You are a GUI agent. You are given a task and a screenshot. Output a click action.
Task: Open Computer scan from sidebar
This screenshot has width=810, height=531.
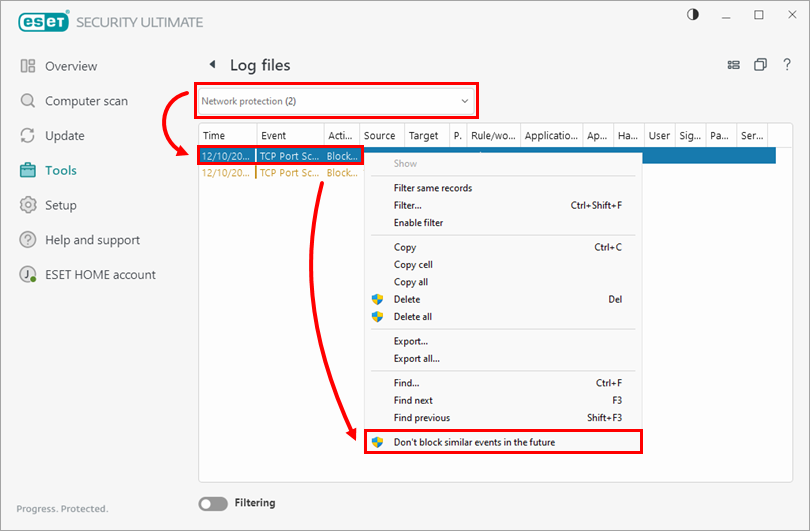click(86, 101)
